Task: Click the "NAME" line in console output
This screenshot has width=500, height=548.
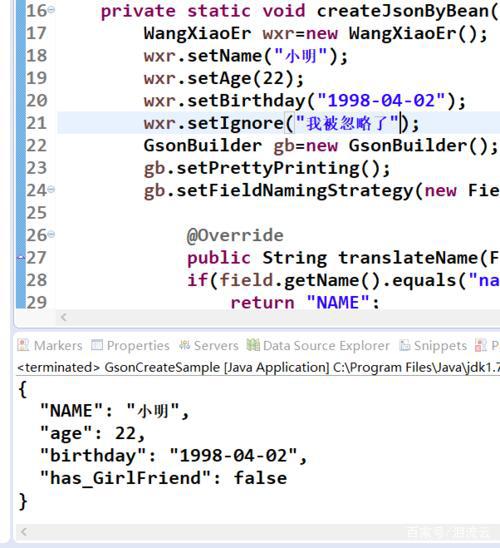Action: click(114, 411)
